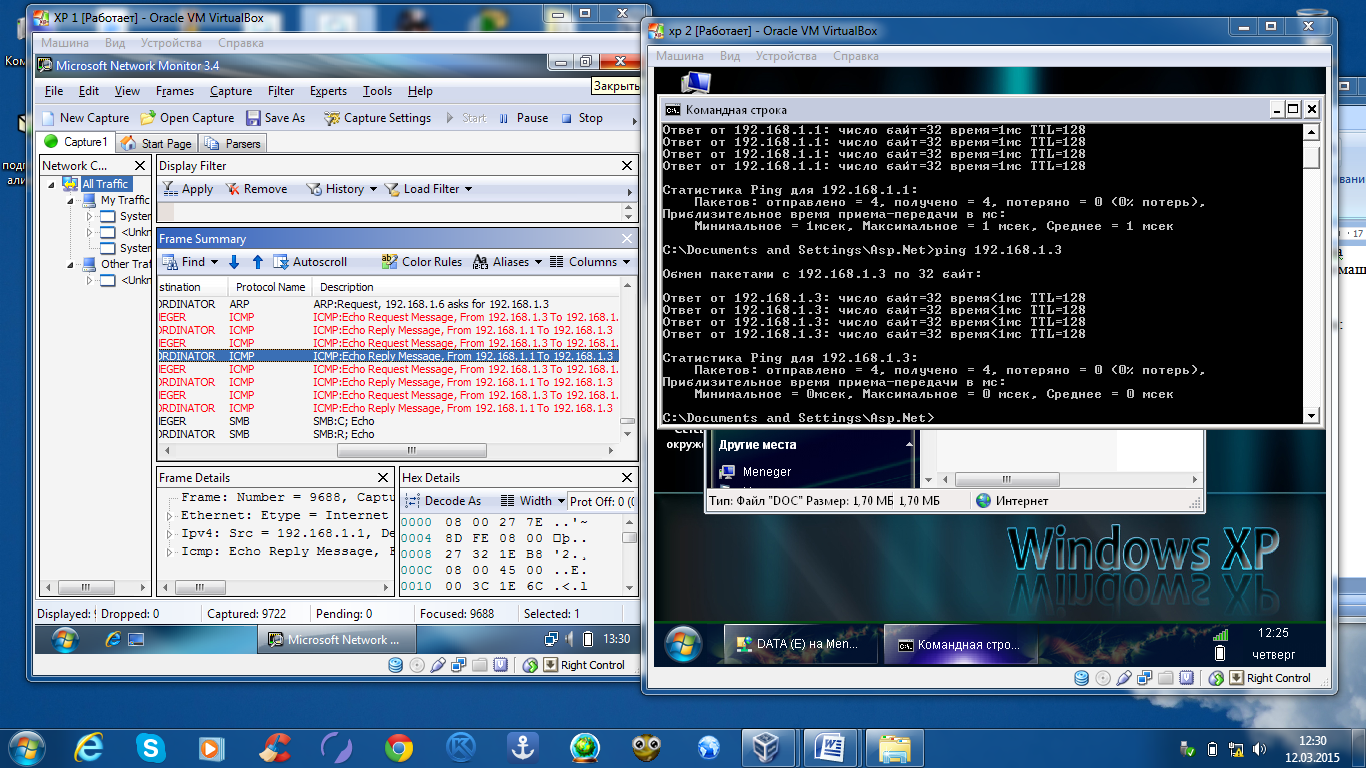
Task: Select the ARP Request frame row
Action: point(388,304)
